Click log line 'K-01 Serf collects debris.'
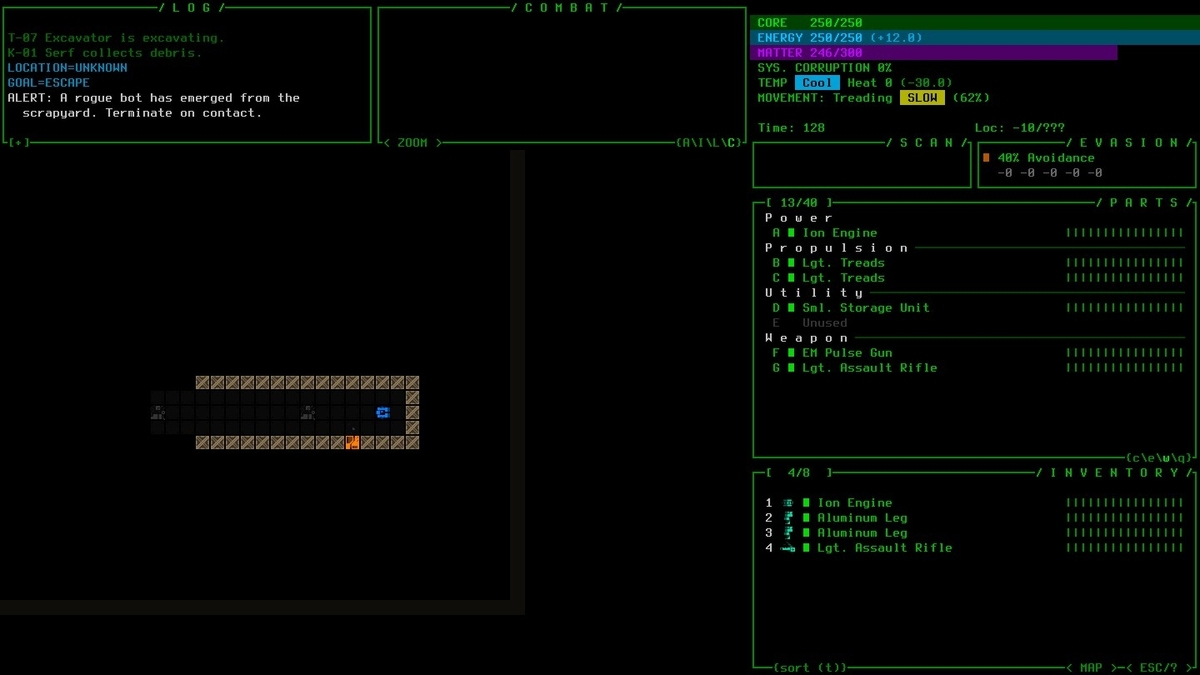The width and height of the screenshot is (1200, 675). click(x=105, y=53)
